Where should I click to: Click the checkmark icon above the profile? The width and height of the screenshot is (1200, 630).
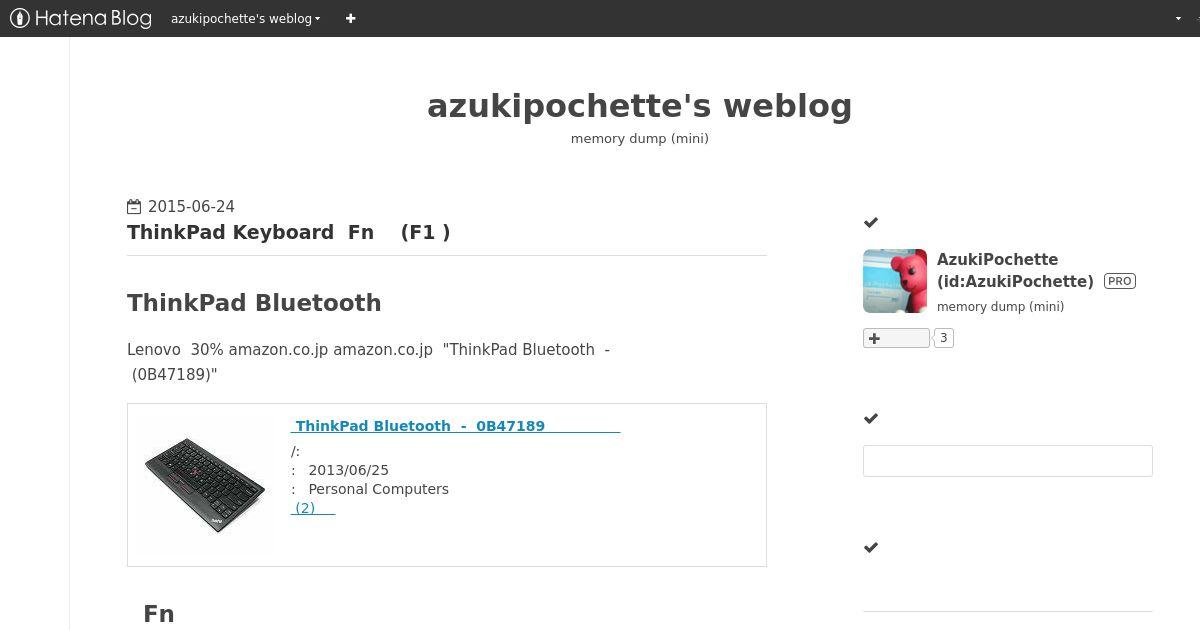pyautogui.click(x=871, y=222)
